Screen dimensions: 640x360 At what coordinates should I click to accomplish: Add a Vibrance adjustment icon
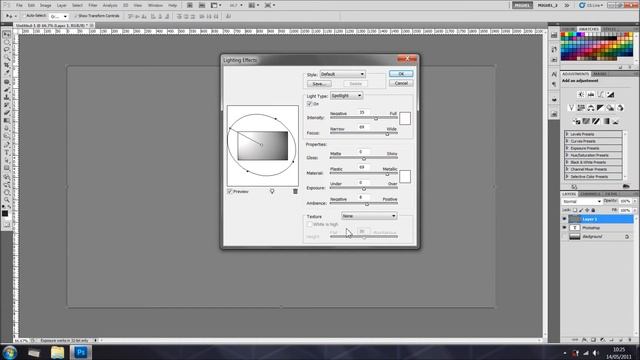point(571,108)
